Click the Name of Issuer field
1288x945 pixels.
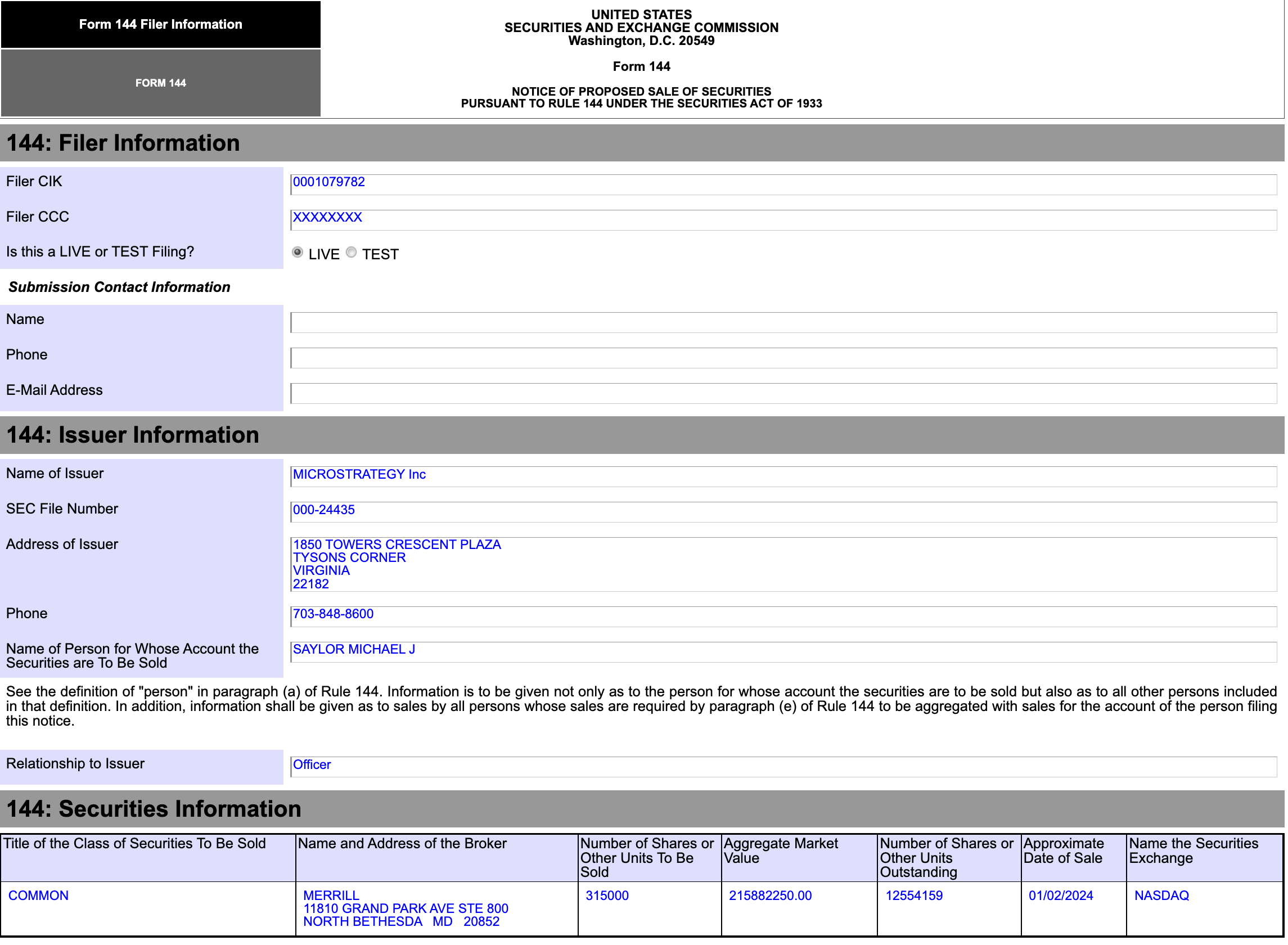click(783, 478)
